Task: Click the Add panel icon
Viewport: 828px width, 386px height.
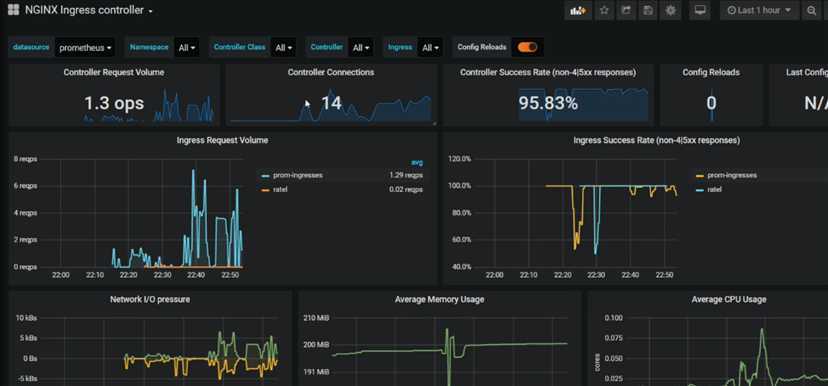Action: pos(578,11)
